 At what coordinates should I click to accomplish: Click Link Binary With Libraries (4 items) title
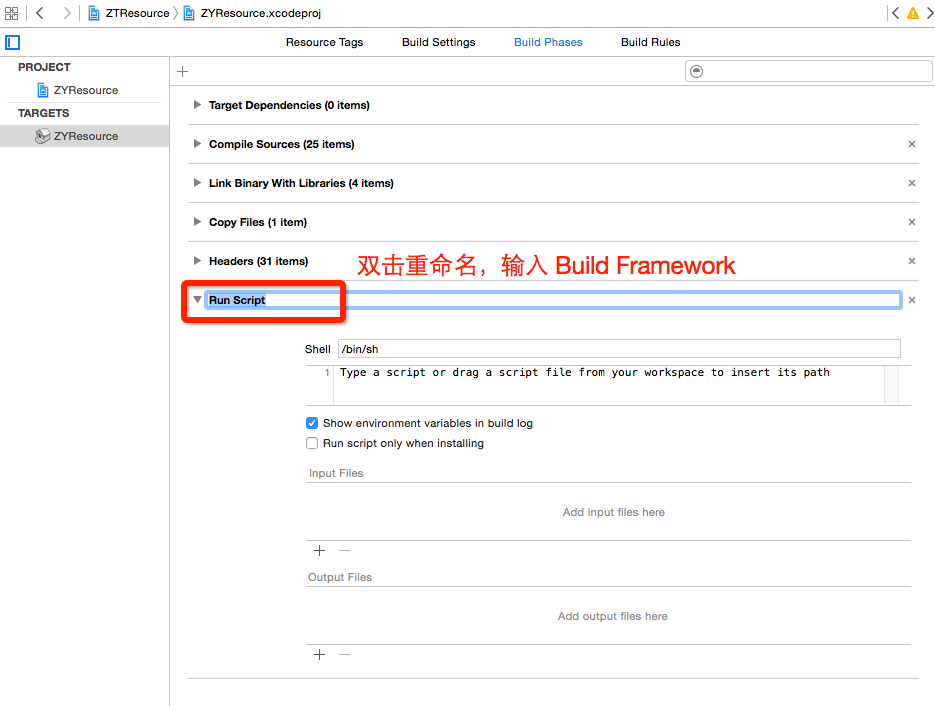coord(301,183)
